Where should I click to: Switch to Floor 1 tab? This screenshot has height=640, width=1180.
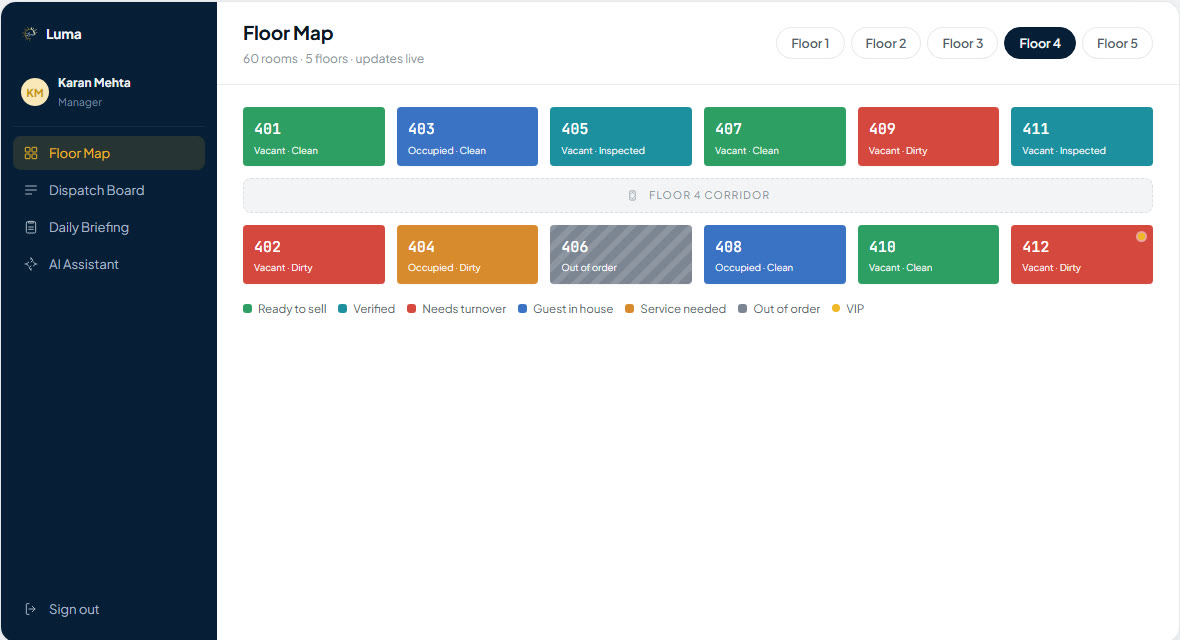point(810,44)
